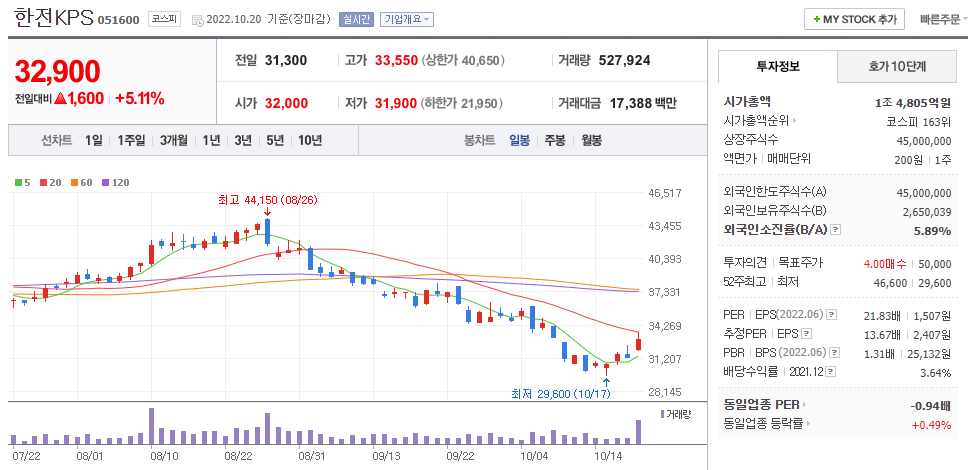Click the 전일 value 31,300
970x470 pixels.
[286, 61]
